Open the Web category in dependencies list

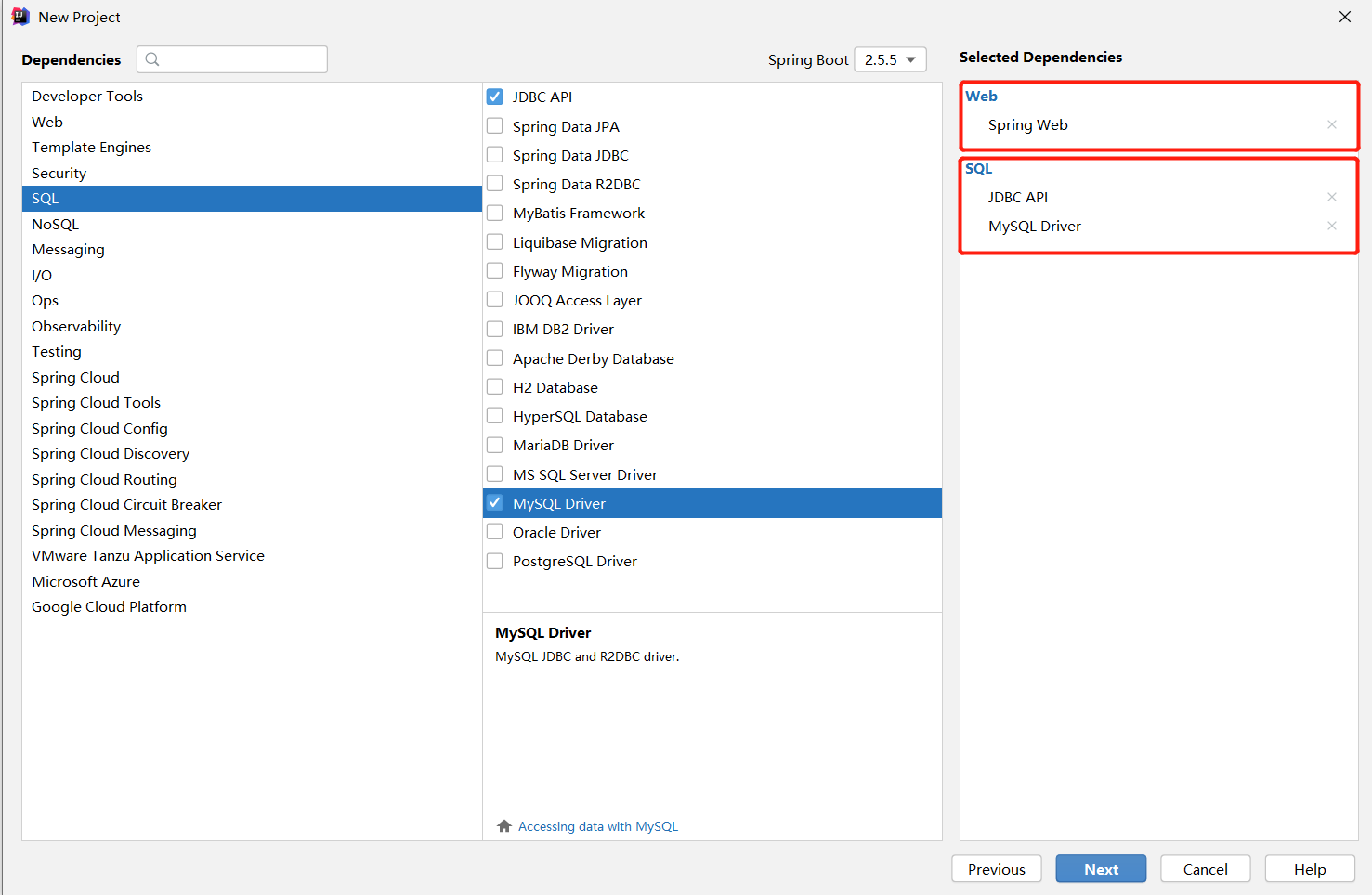click(x=252, y=122)
